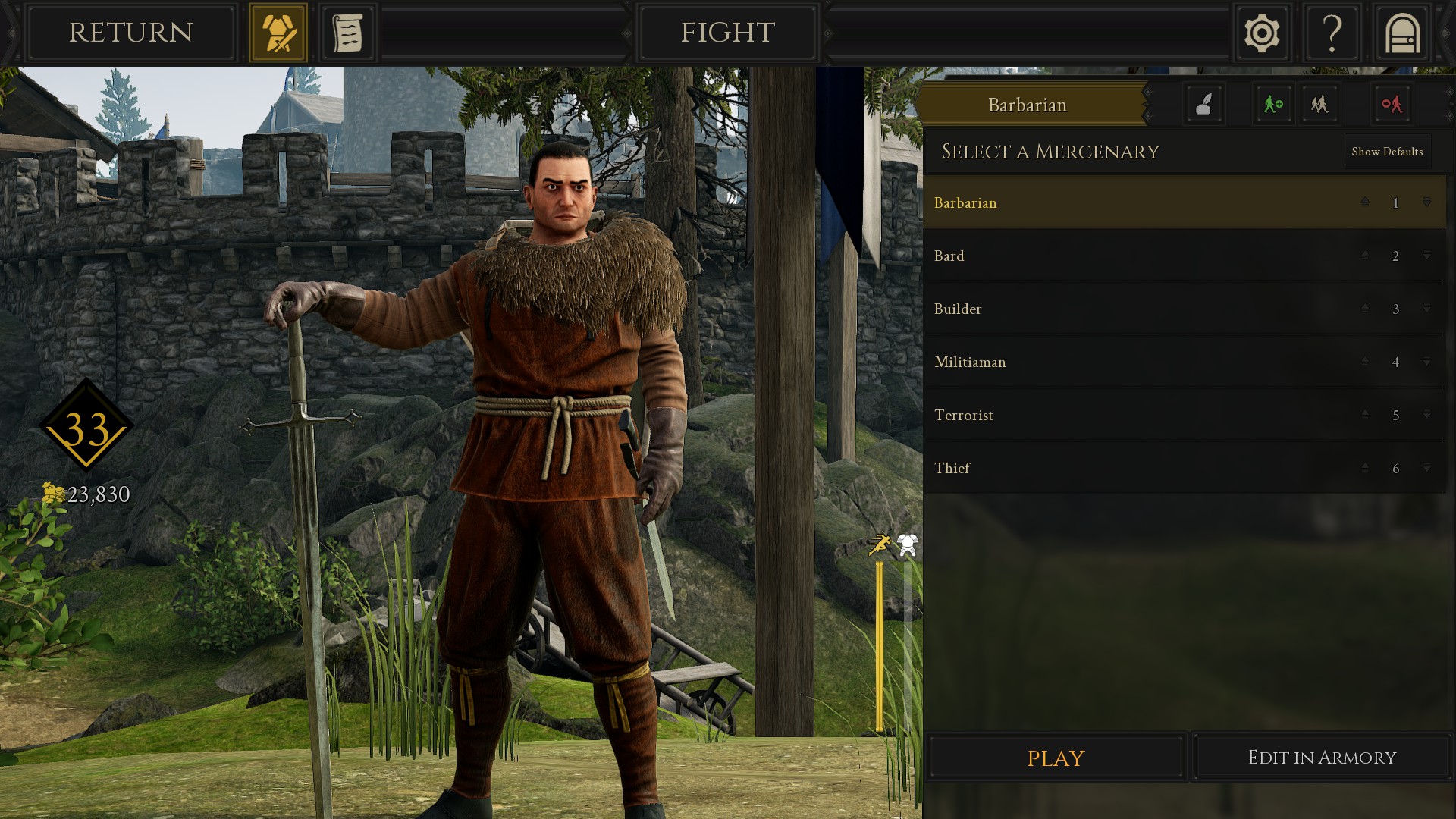1456x819 pixels.
Task: Click the level 33 diamond badge
Action: (86, 425)
